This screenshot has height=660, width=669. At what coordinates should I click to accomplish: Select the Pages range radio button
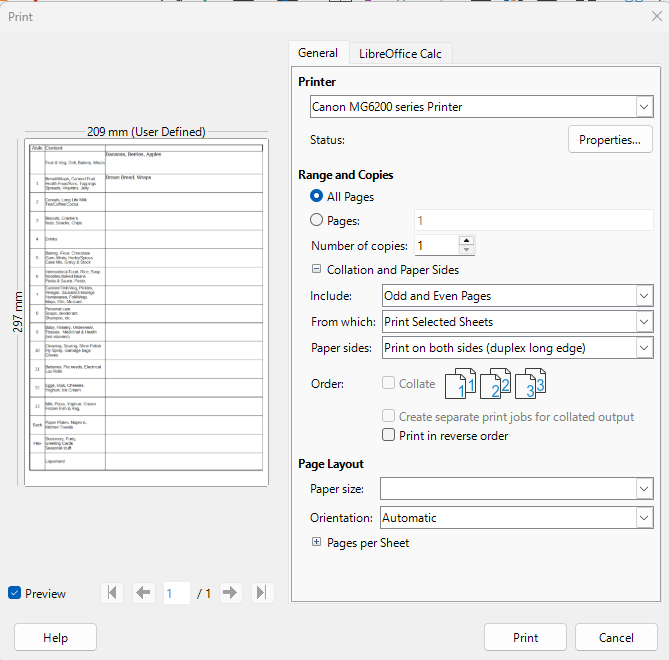317,220
